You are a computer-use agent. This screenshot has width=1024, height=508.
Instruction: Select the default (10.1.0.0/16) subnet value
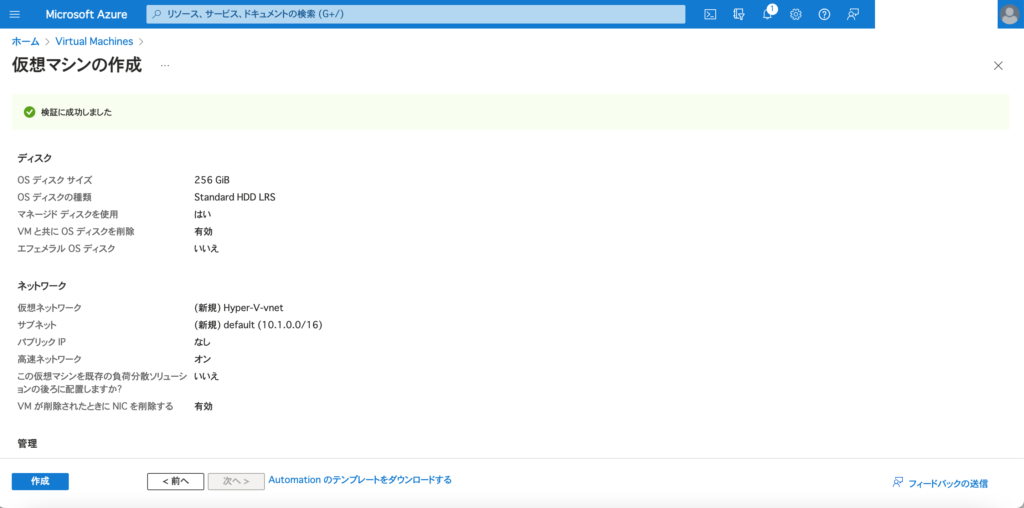[258, 325]
